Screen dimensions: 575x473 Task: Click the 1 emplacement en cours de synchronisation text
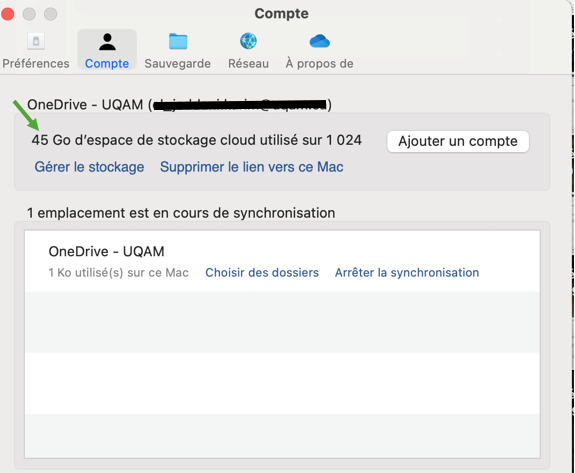pyautogui.click(x=181, y=213)
